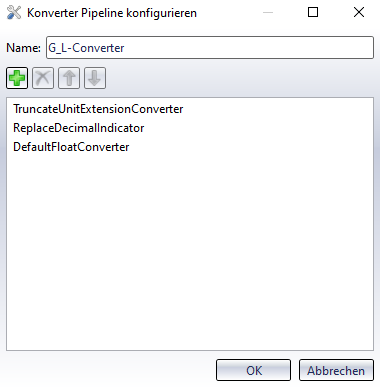Remove converter using the grey X icon
The width and height of the screenshot is (380, 389).
click(43, 78)
